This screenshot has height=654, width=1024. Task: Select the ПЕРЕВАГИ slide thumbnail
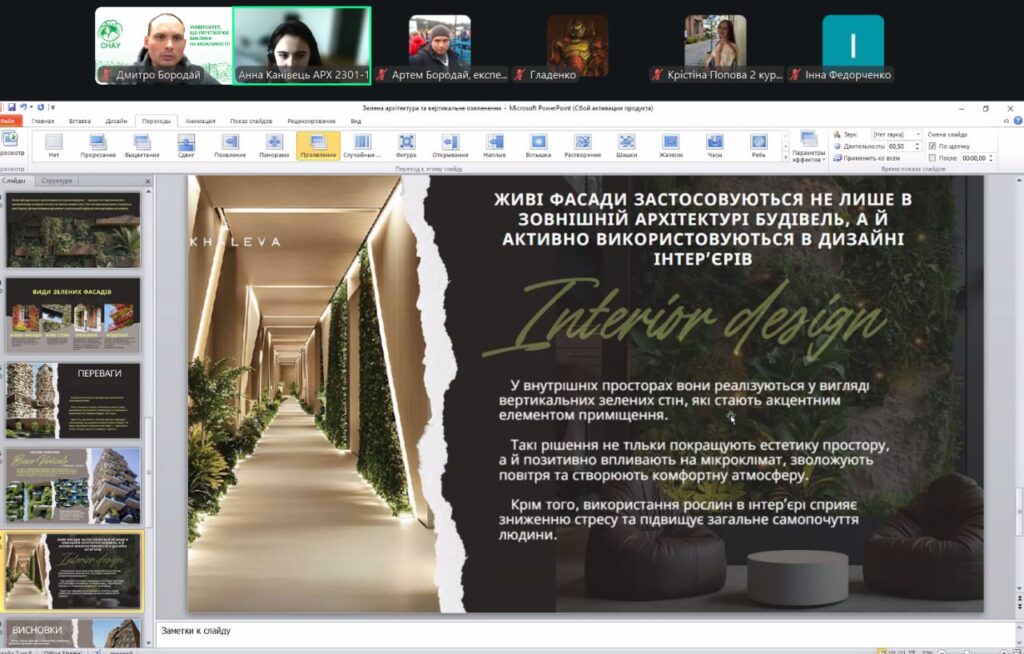pos(74,400)
